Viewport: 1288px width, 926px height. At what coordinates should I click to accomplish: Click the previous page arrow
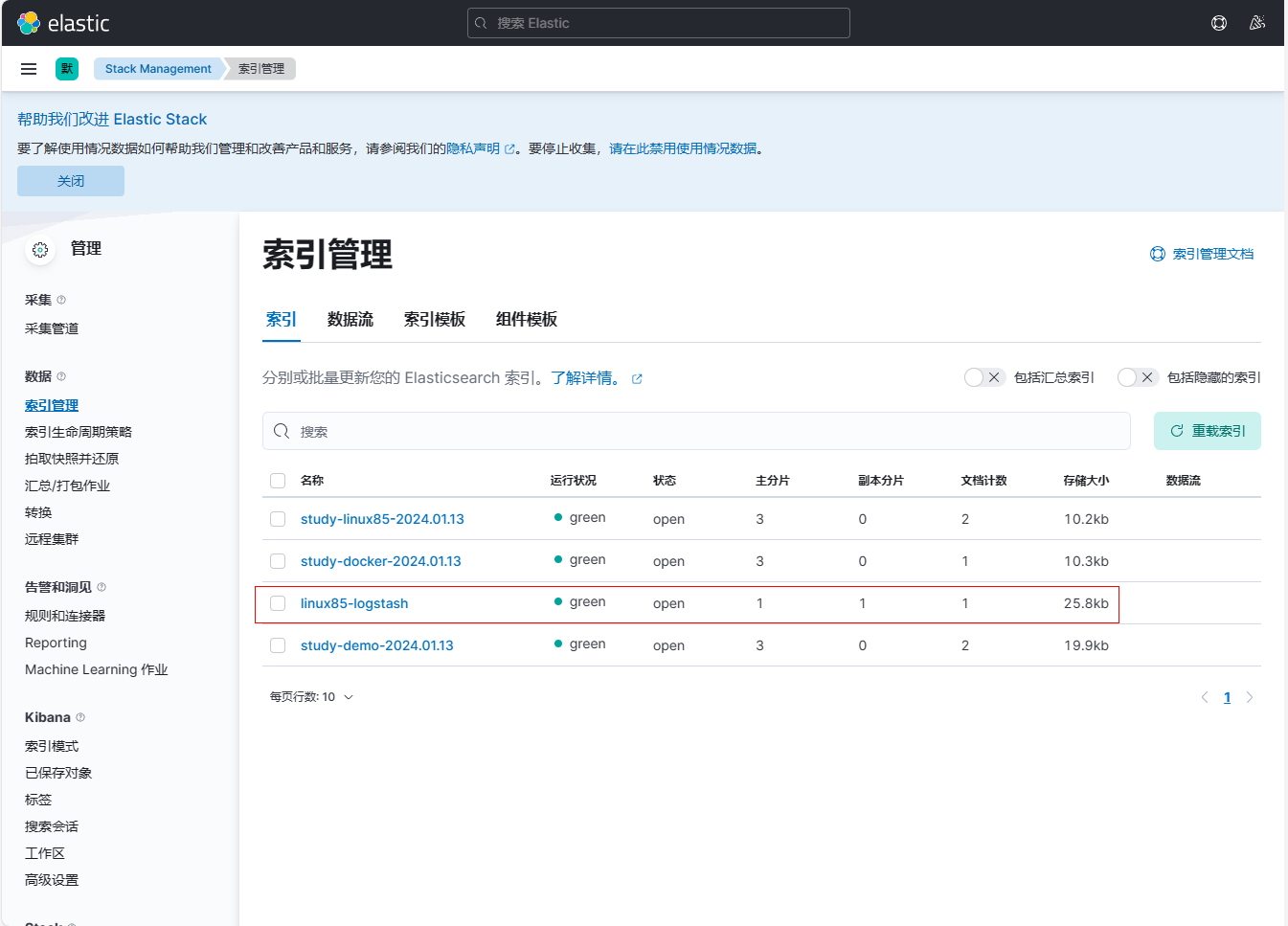1205,697
